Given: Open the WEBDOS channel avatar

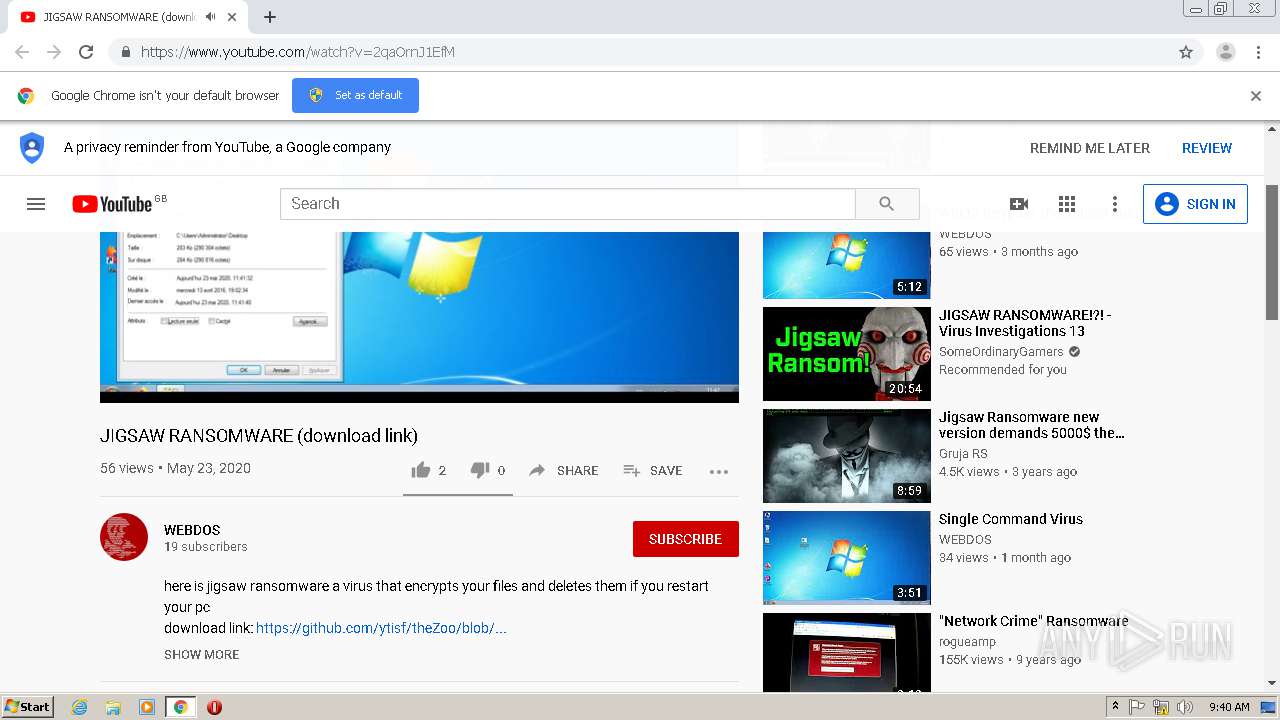Looking at the screenshot, I should (x=124, y=537).
